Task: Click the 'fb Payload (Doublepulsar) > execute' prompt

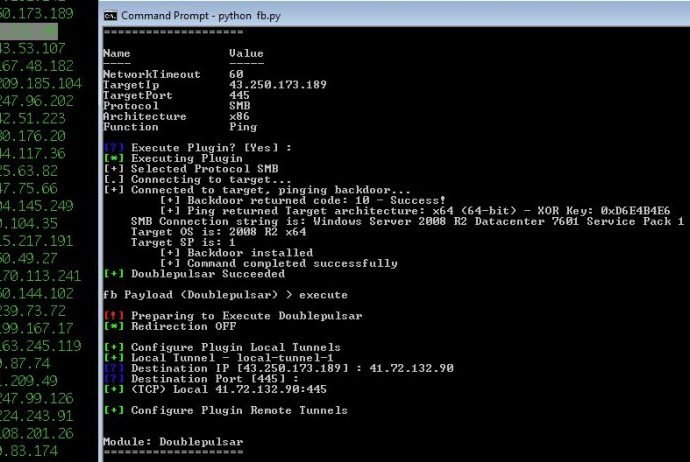Action: [225, 295]
